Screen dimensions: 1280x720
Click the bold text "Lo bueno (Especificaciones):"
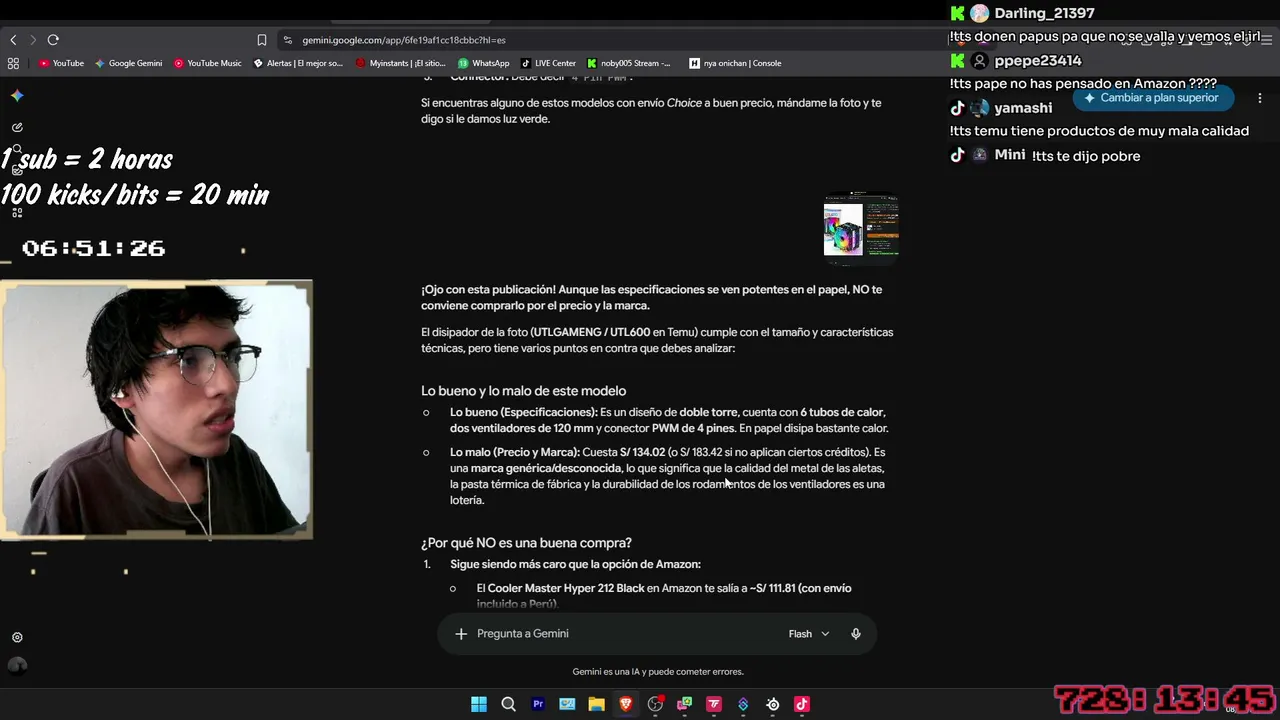523,412
